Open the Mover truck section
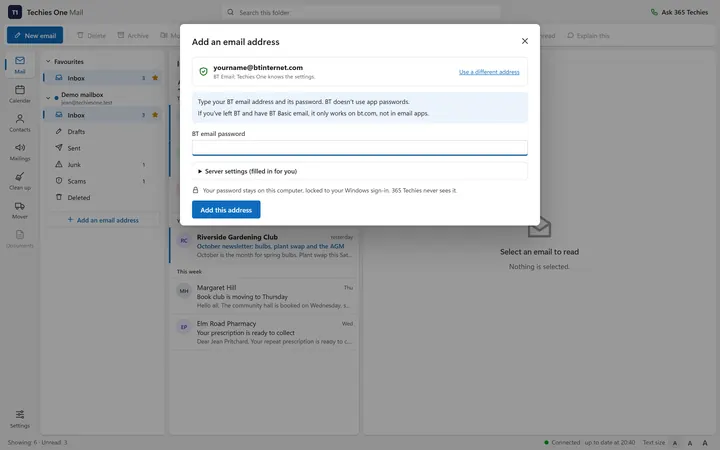Screen dimensions: 720x450 coord(20,210)
